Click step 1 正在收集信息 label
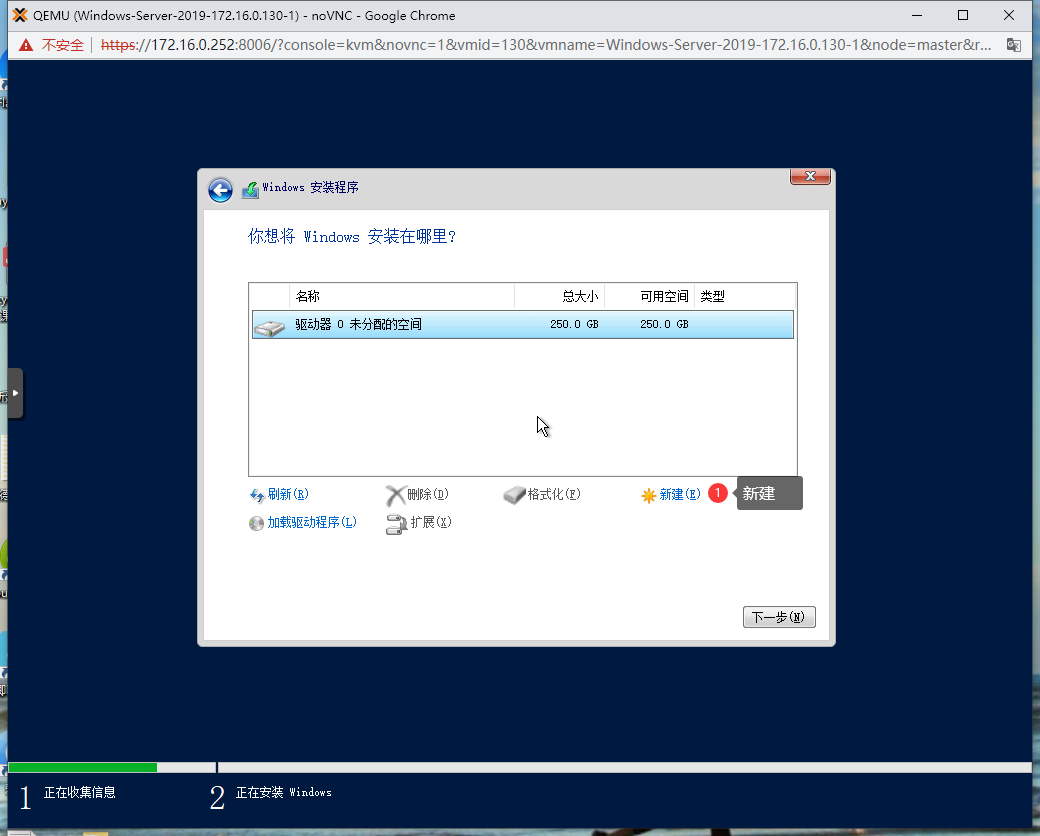Viewport: 1040px width, 836px height. [80, 792]
